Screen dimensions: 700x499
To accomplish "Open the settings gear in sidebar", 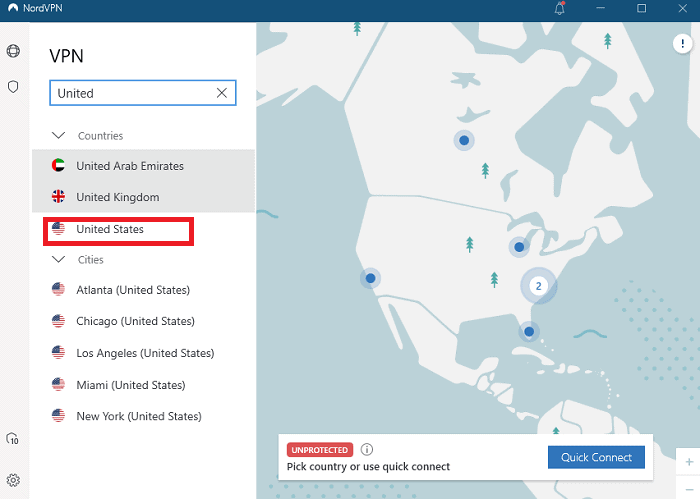I will [13, 480].
